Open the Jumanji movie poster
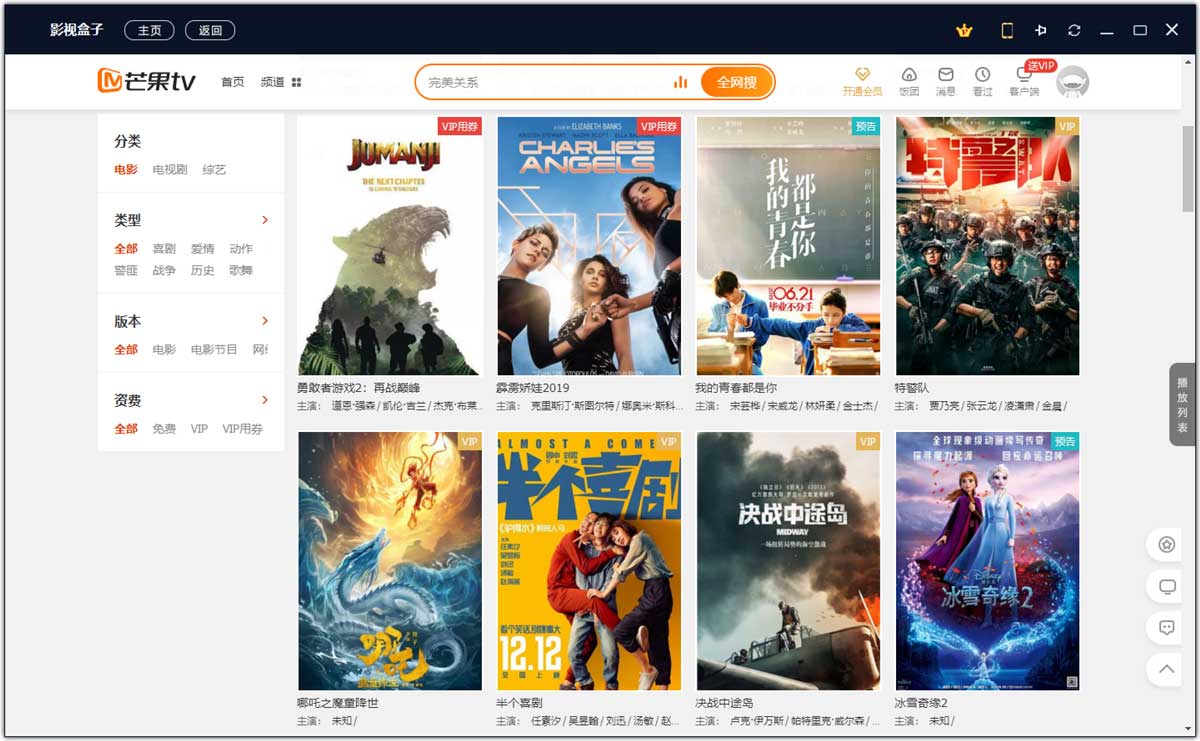Viewport: 1200px width, 741px height. pos(390,246)
